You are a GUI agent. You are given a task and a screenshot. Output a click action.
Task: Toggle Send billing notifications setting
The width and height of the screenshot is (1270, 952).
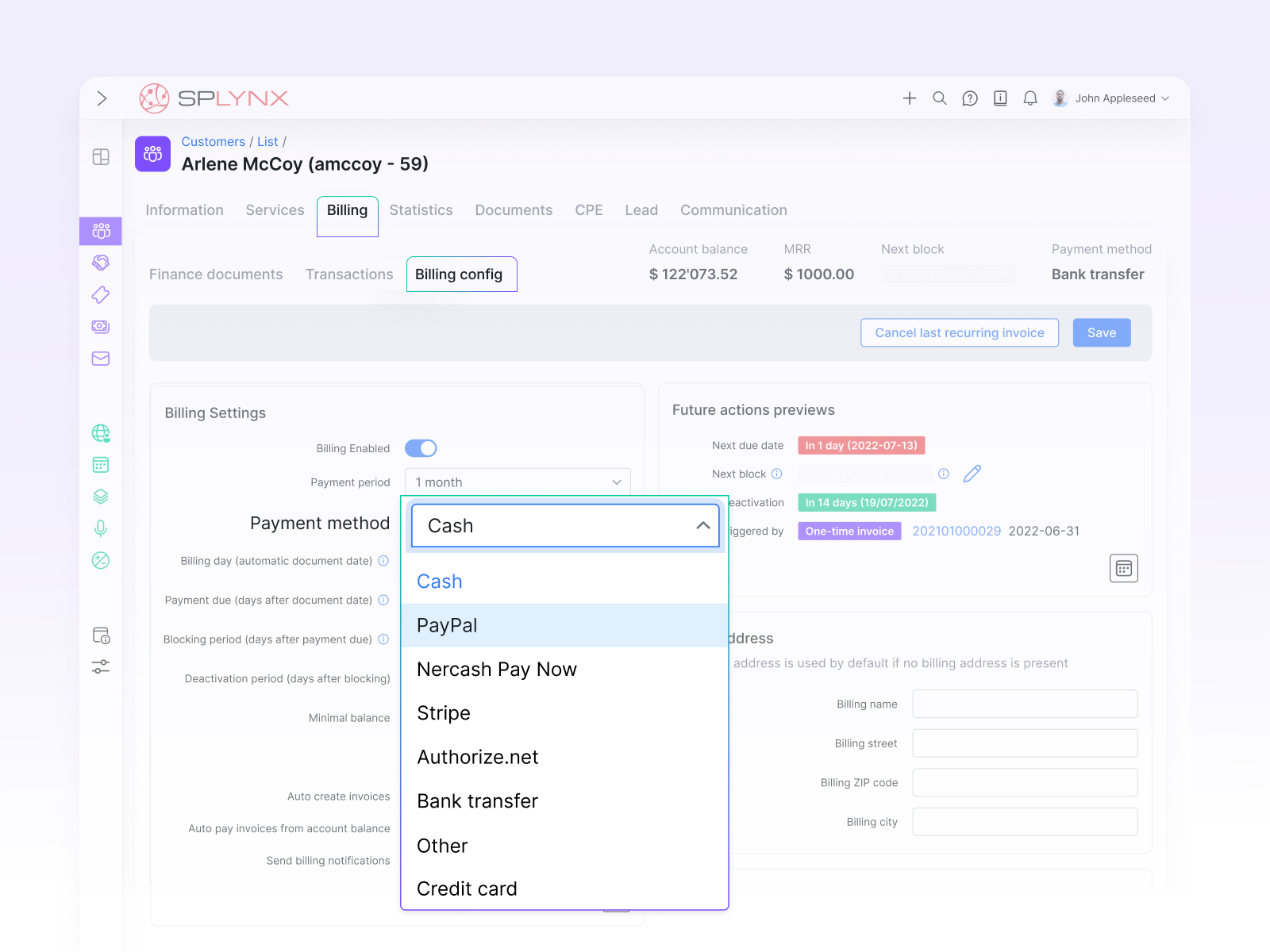[x=421, y=861]
